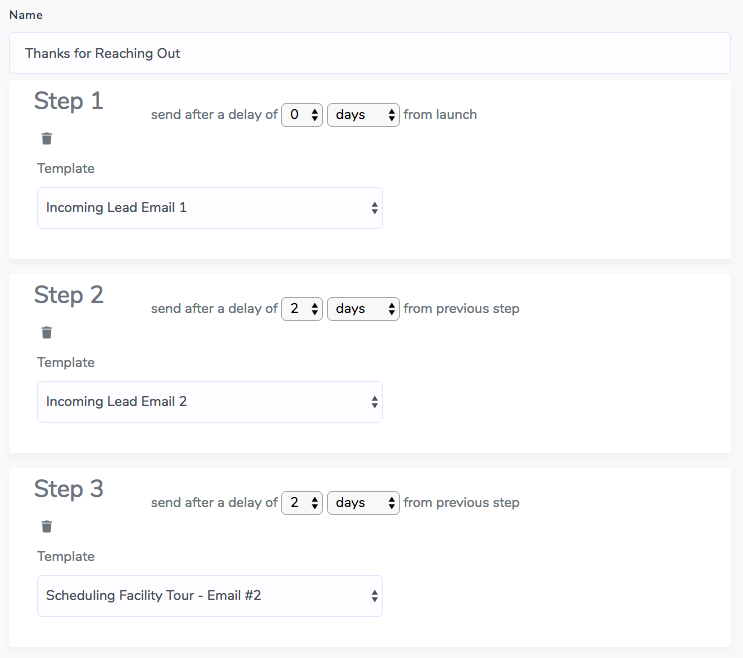Remove Step 3 using trash icon
Image resolution: width=743 pixels, height=658 pixels.
click(46, 526)
